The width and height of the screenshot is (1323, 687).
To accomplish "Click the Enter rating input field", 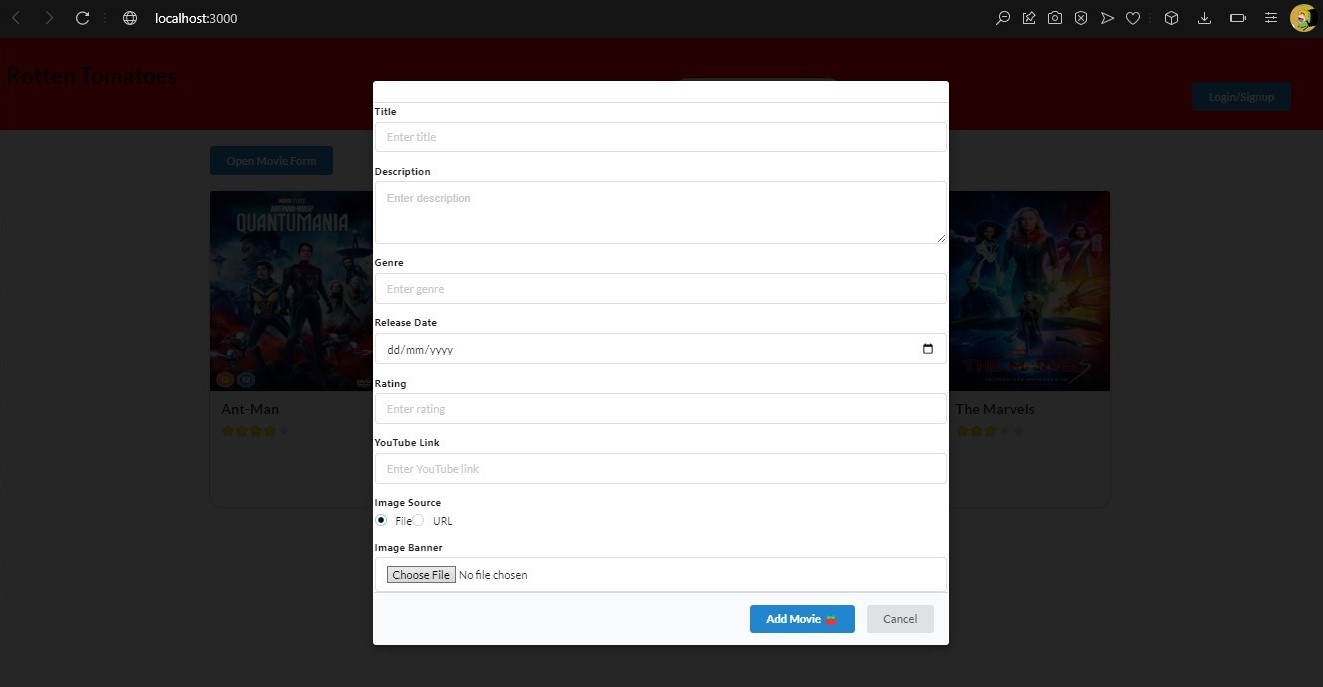I will click(660, 409).
